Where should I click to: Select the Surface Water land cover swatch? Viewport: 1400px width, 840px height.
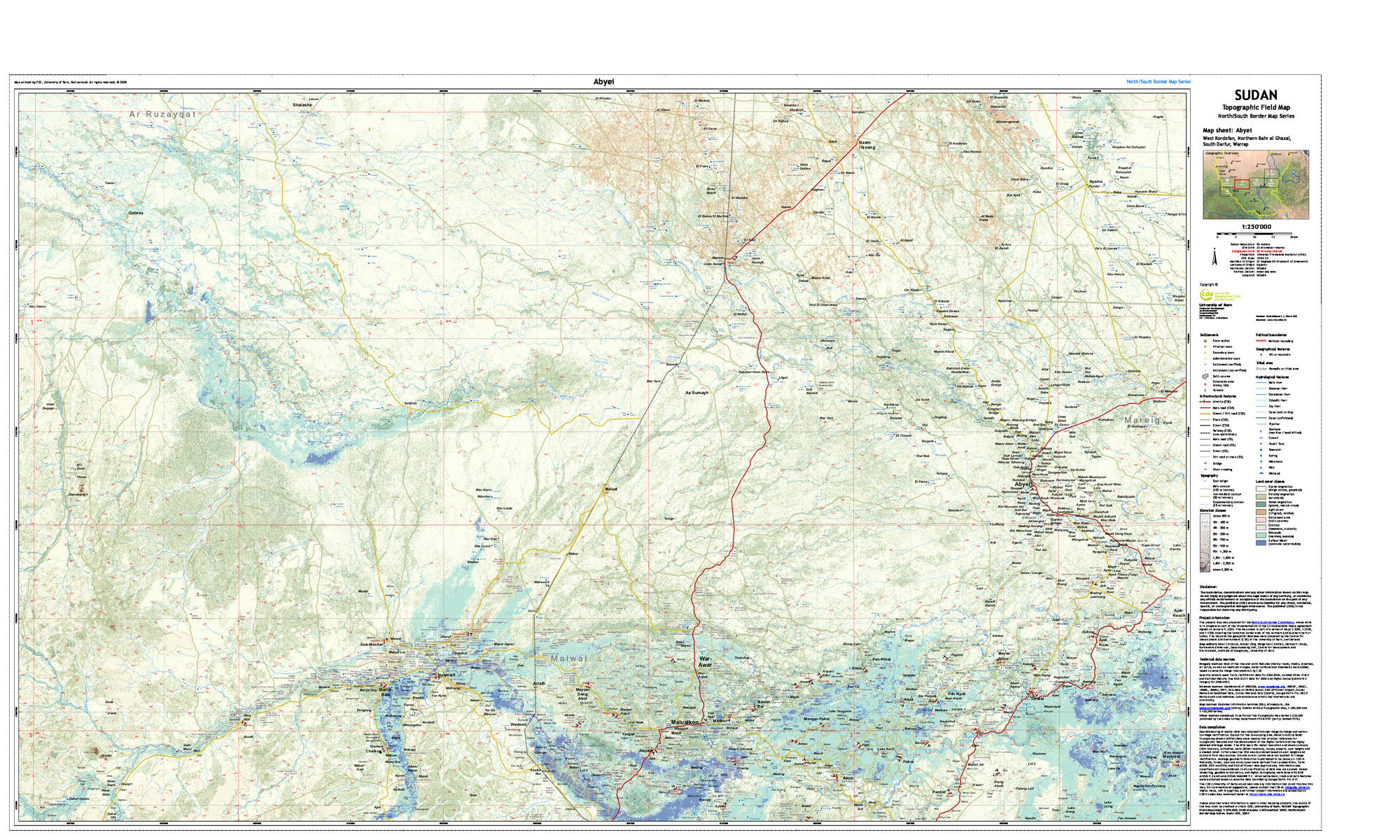pos(1261,542)
